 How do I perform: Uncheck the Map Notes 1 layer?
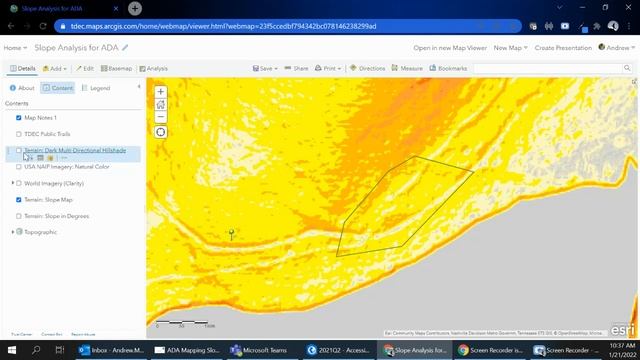[x=18, y=118]
